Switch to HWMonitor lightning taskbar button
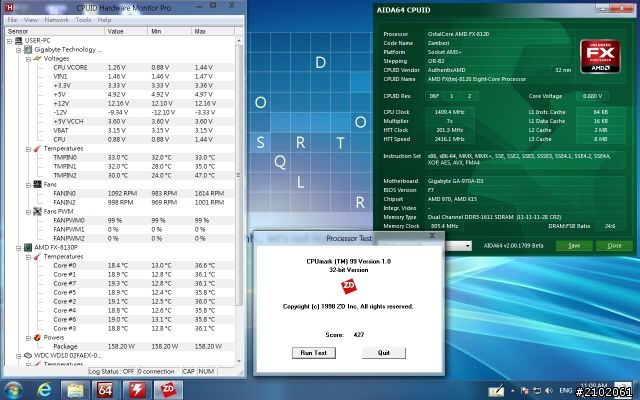This screenshot has width=640, height=400. 137,390
